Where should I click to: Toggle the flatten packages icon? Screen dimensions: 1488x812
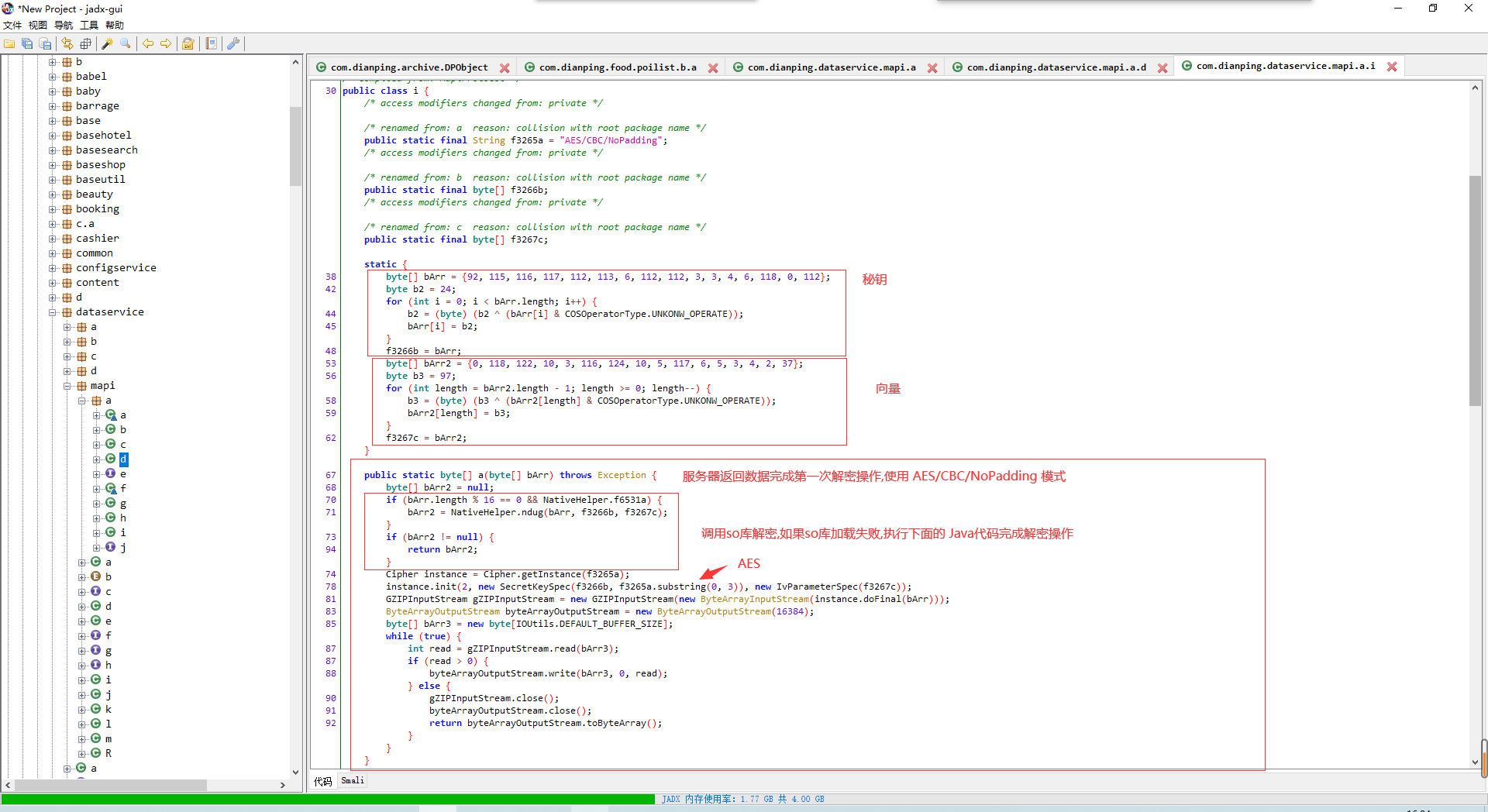coord(86,44)
